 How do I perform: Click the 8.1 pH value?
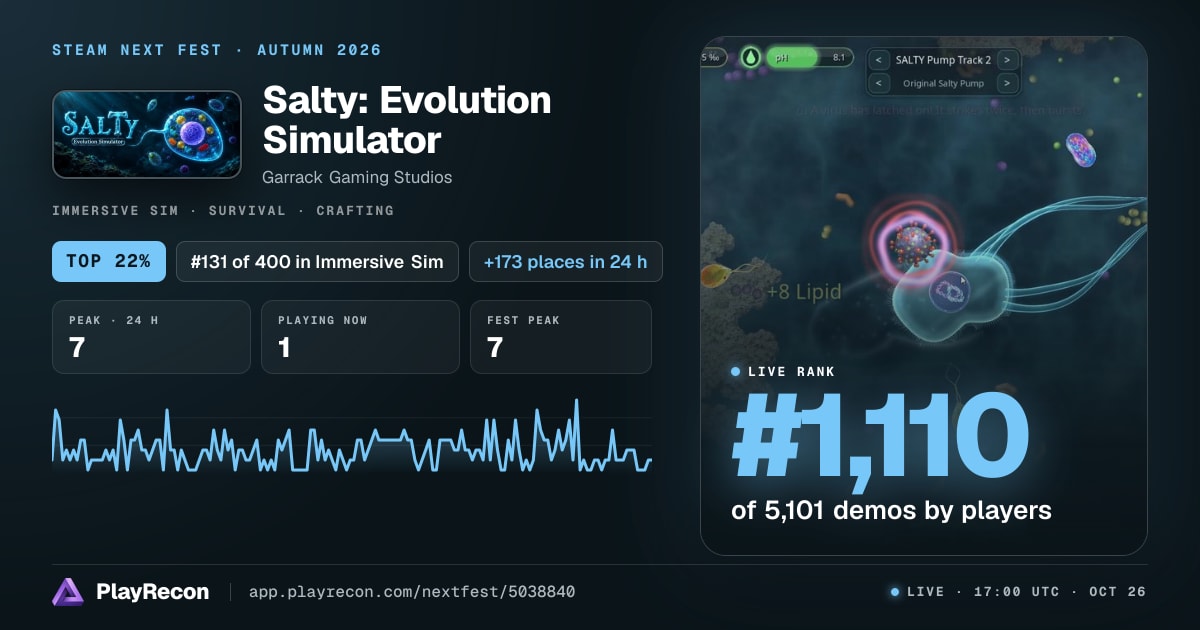(838, 58)
